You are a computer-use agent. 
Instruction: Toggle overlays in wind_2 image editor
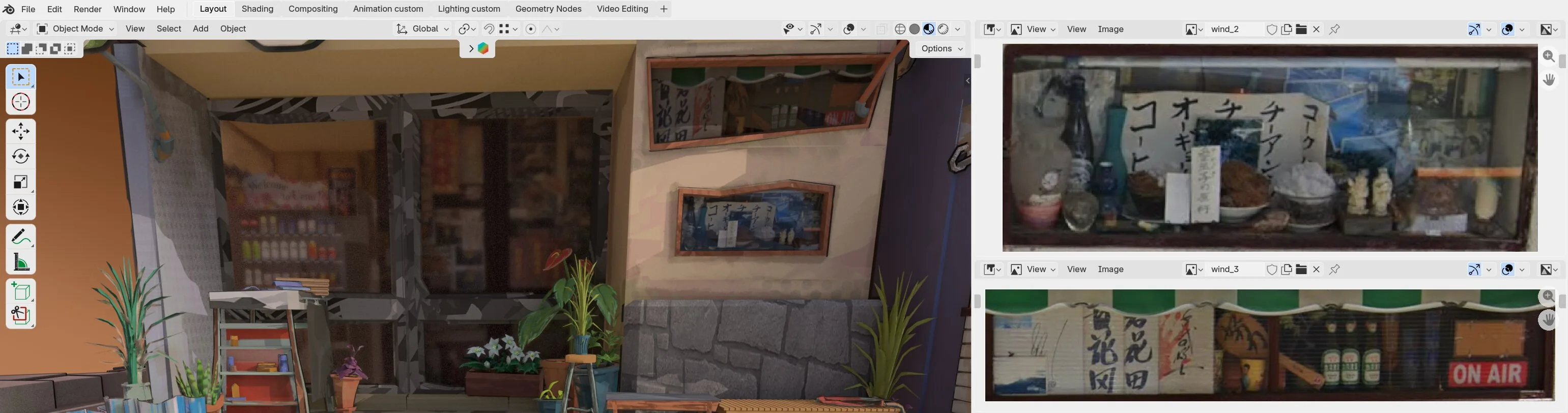click(1508, 29)
